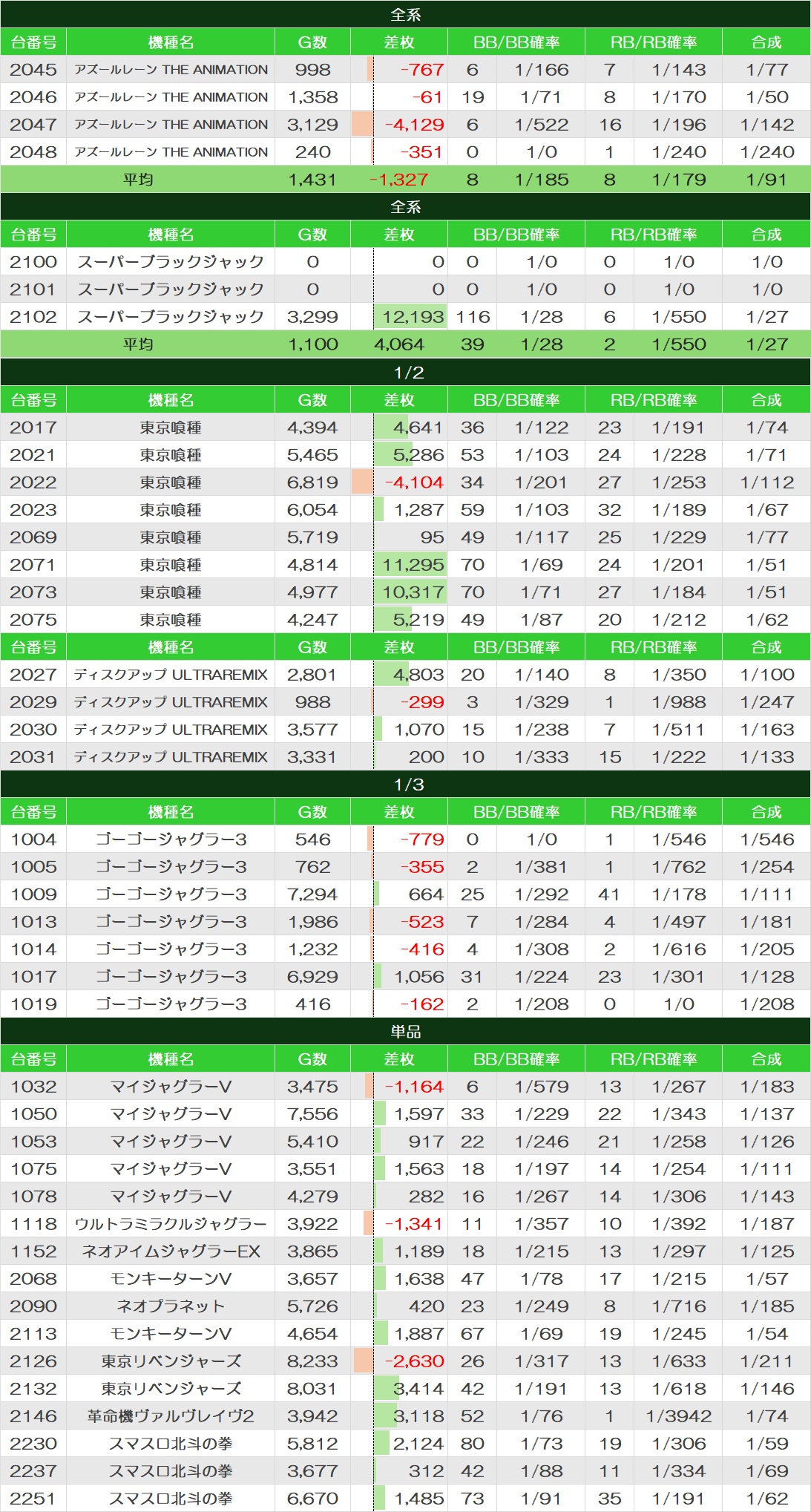Select difference value 12,193 in row 2102
The image size is (811, 1512).
click(413, 317)
